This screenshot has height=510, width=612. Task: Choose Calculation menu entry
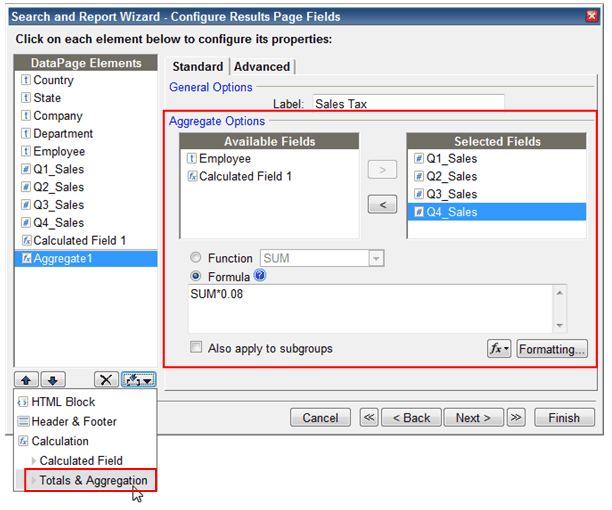point(85,441)
